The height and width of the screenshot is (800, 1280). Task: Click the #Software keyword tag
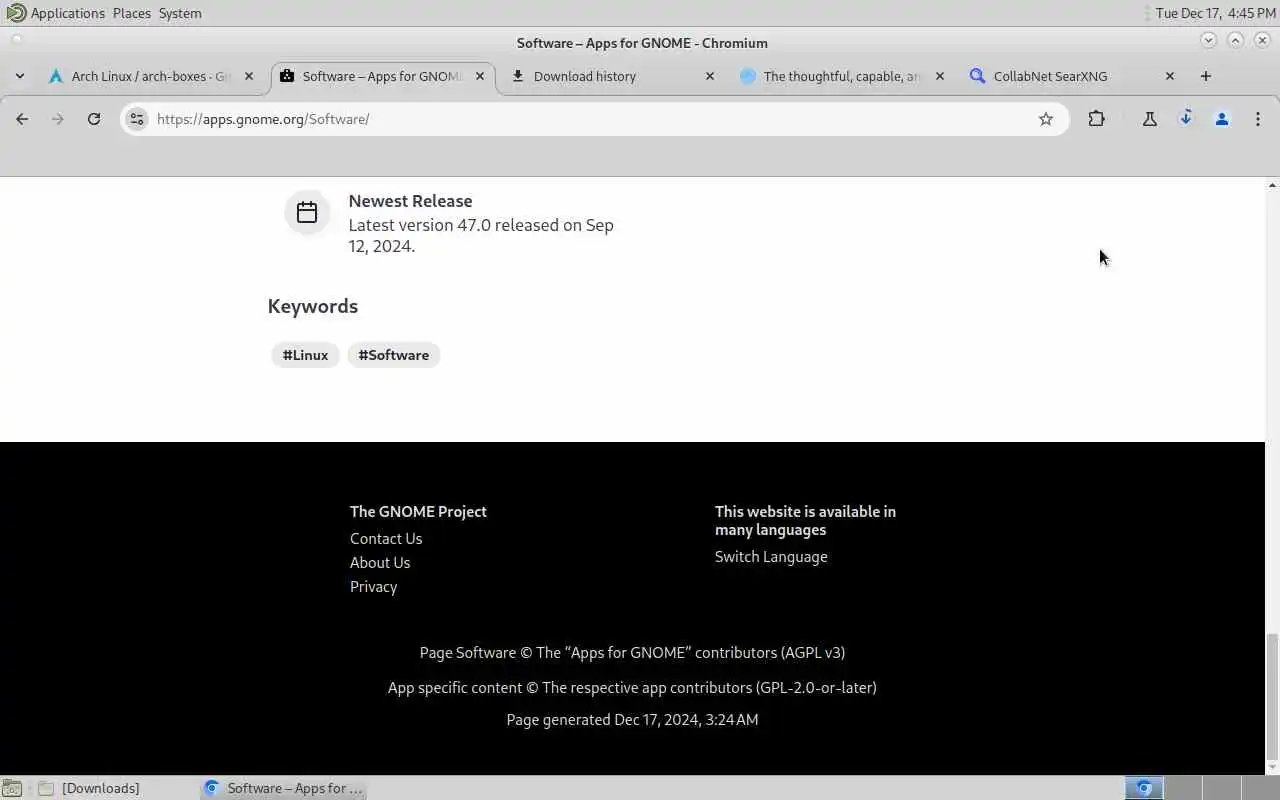point(394,355)
